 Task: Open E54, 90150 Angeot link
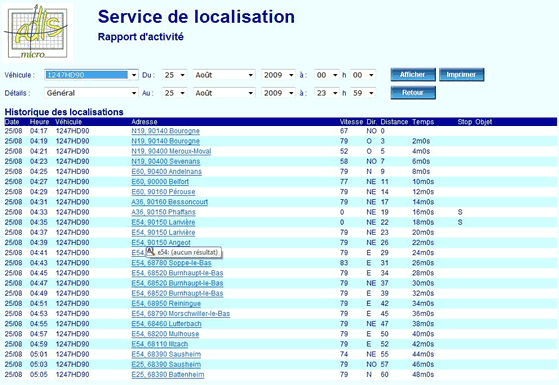point(161,243)
